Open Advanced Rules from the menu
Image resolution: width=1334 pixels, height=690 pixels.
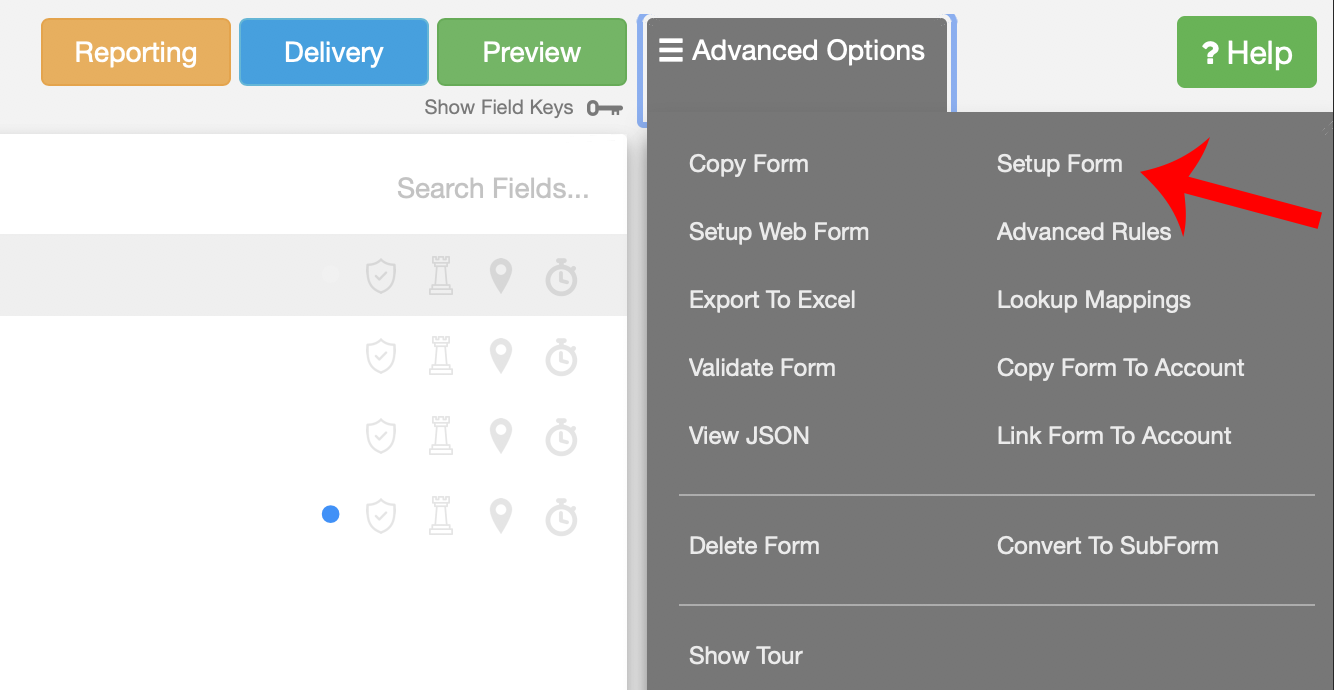coord(1083,232)
